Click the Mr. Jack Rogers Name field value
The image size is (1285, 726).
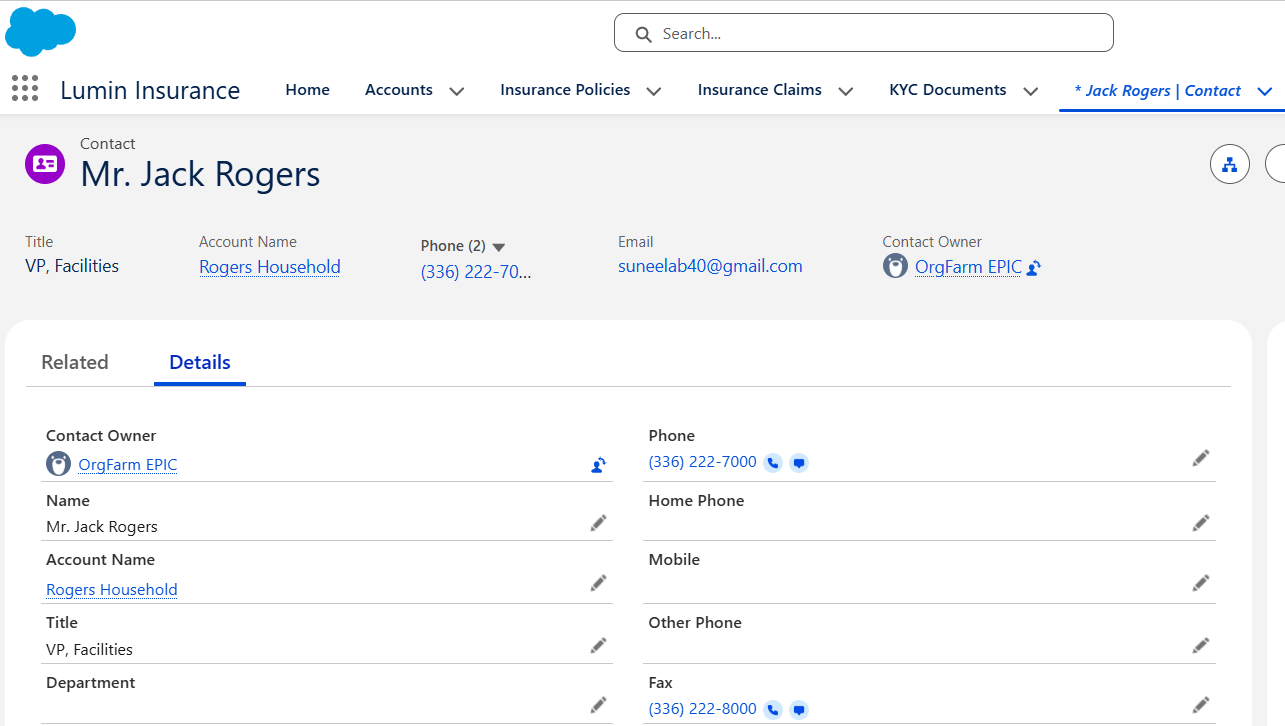[102, 527]
